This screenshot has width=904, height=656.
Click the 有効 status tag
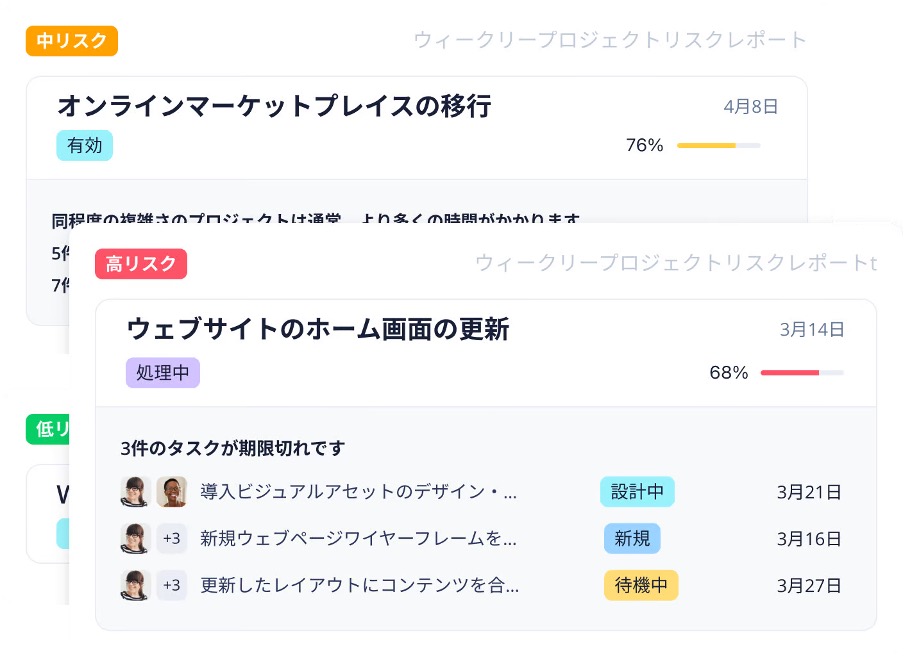[85, 145]
